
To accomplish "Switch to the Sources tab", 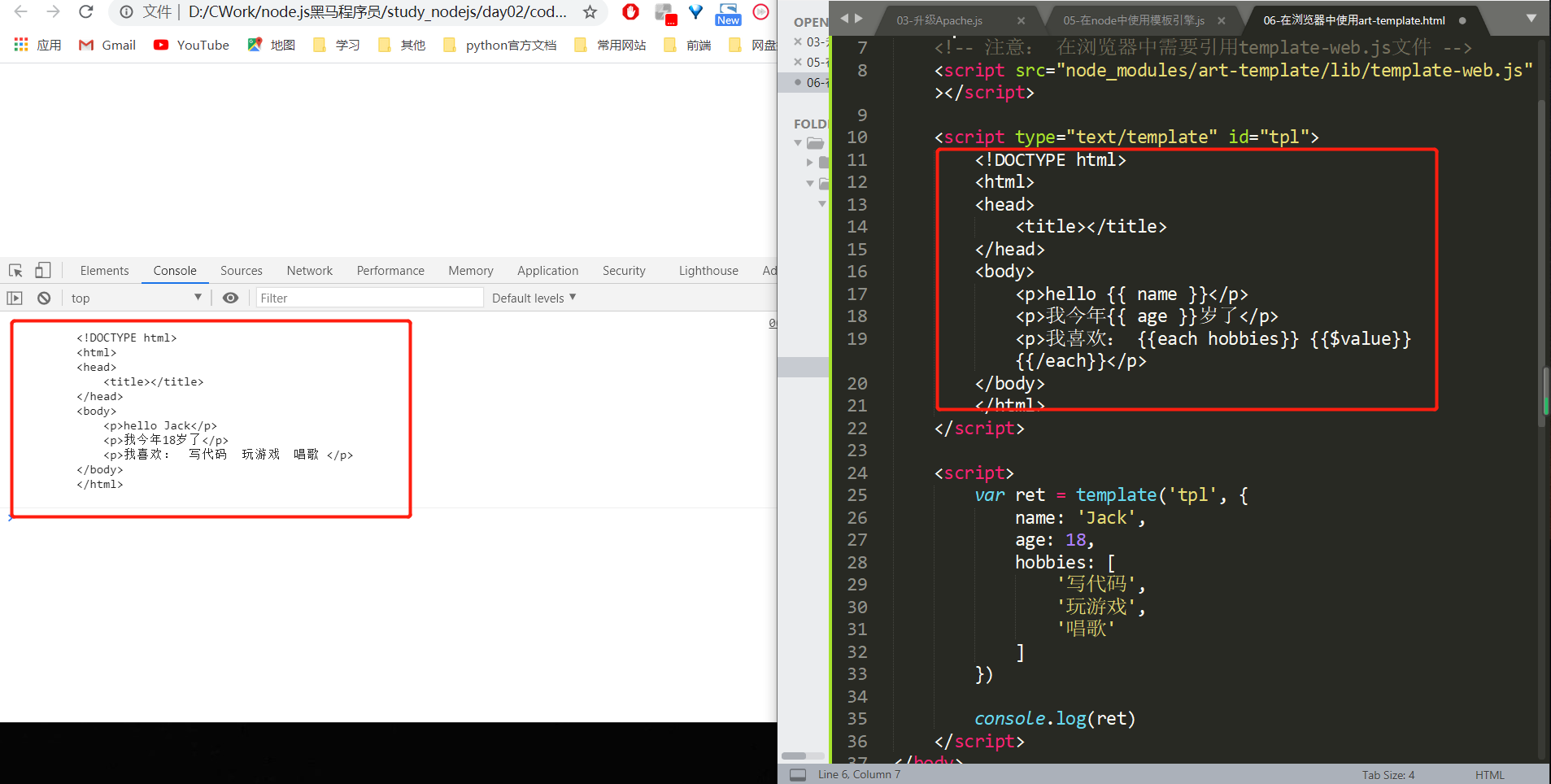I will 242,271.
